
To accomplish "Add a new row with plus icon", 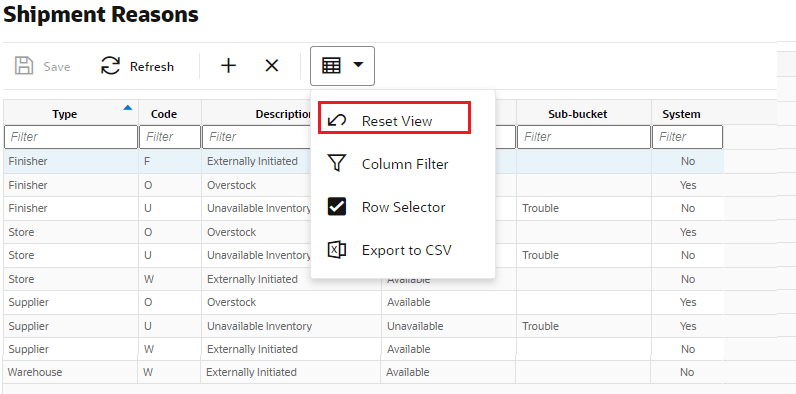I will coord(228,65).
